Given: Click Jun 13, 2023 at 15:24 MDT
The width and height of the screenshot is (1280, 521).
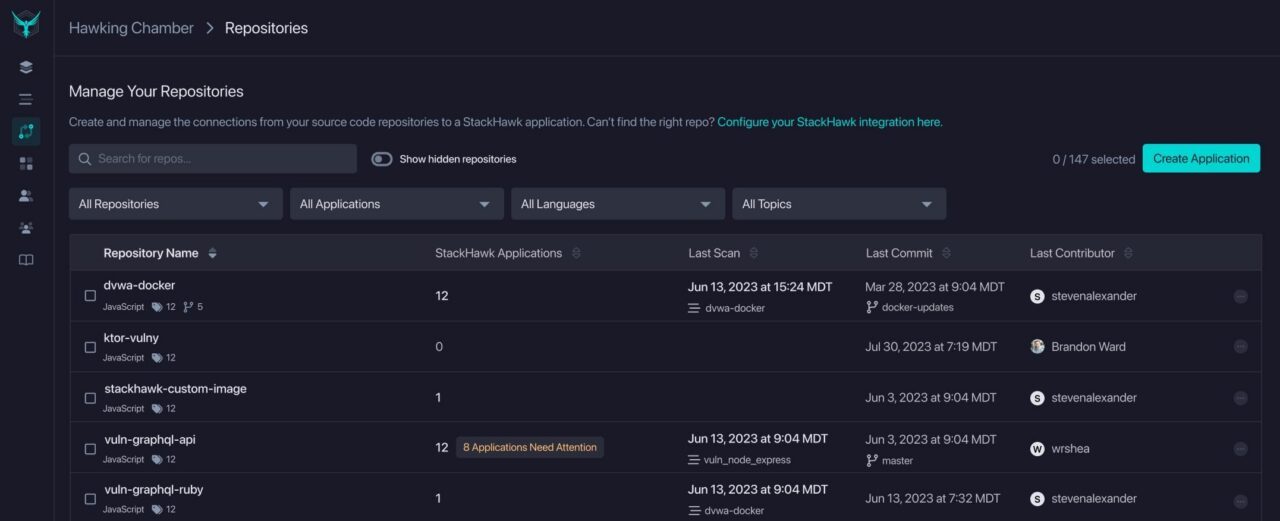Looking at the screenshot, I should tap(760, 287).
